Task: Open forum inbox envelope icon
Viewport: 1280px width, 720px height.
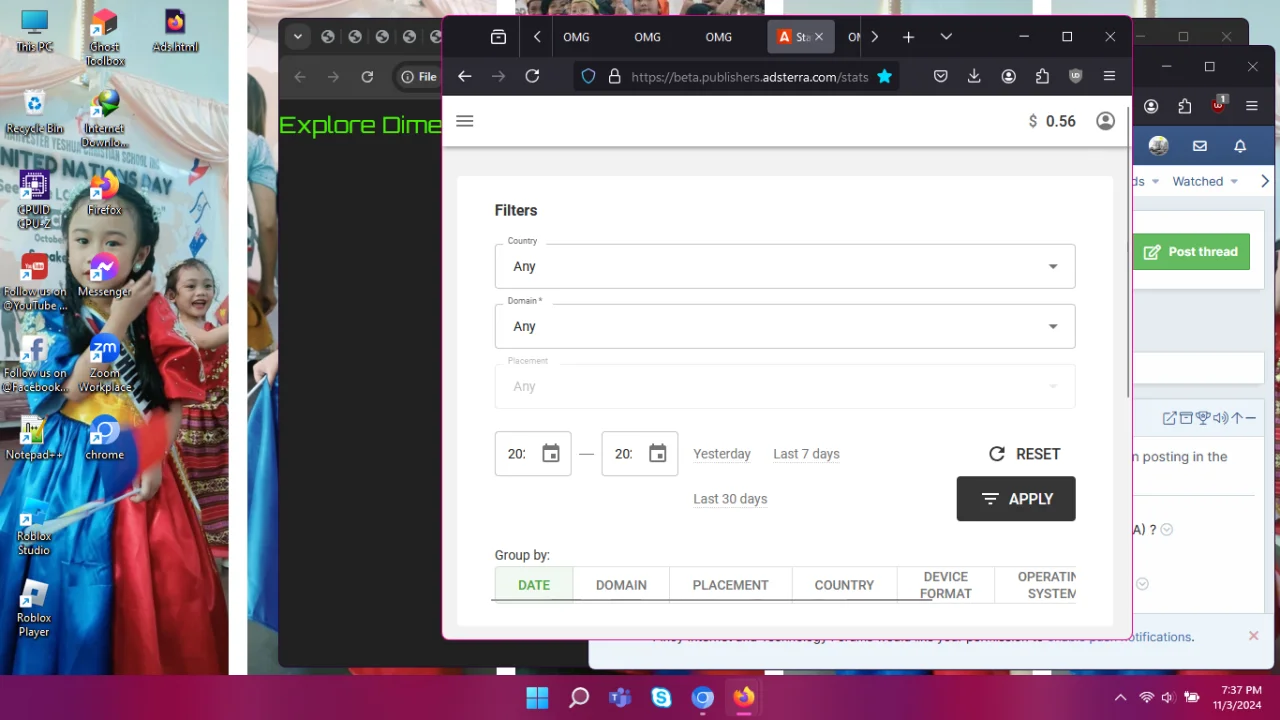Action: (x=1200, y=146)
